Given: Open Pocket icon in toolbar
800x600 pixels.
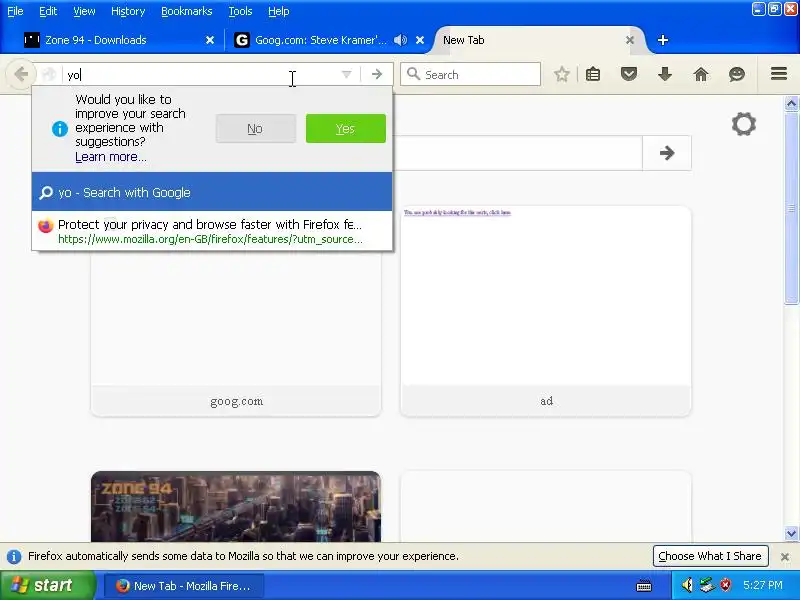Looking at the screenshot, I should pyautogui.click(x=629, y=74).
